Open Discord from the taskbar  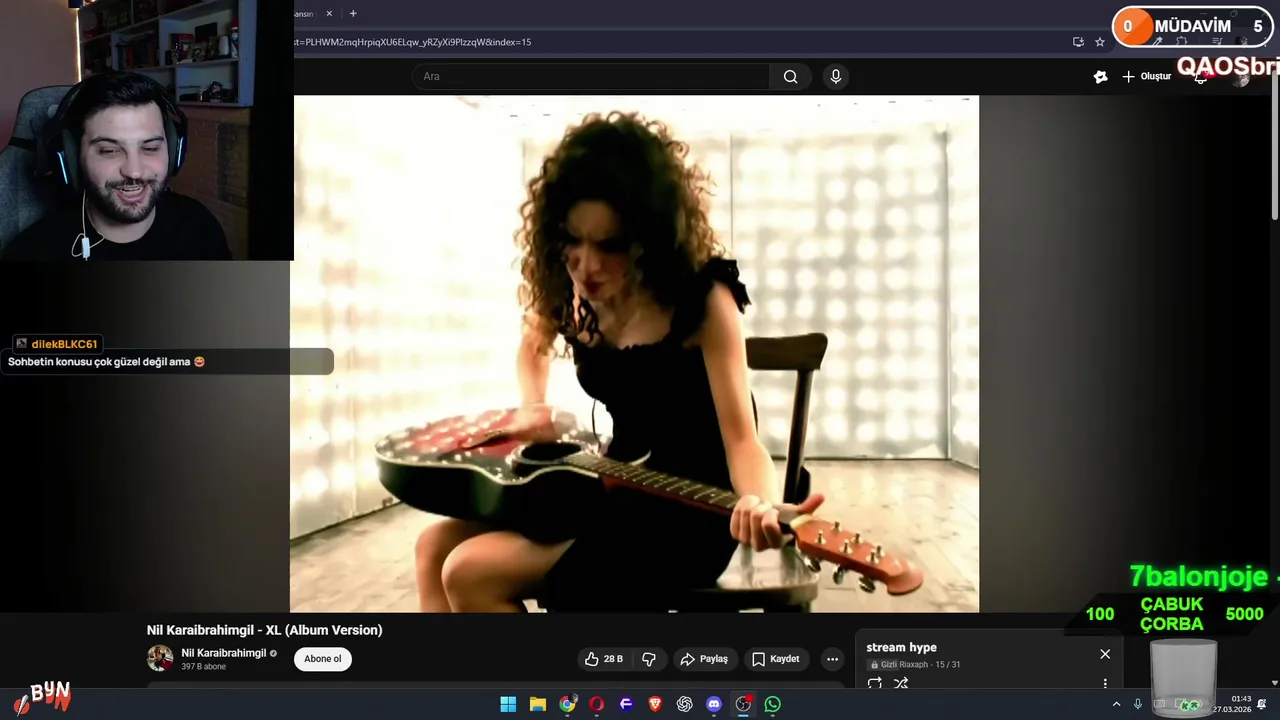click(x=714, y=704)
